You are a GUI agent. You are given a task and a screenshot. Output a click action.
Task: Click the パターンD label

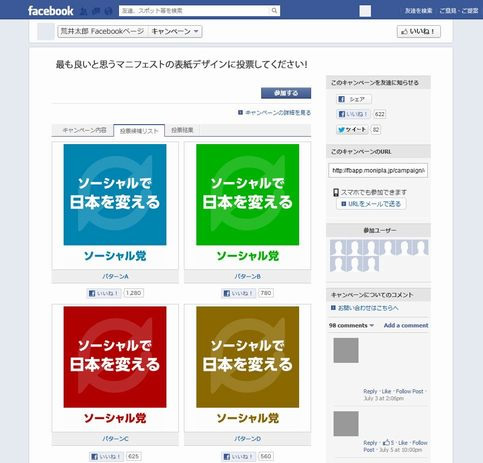(248, 439)
